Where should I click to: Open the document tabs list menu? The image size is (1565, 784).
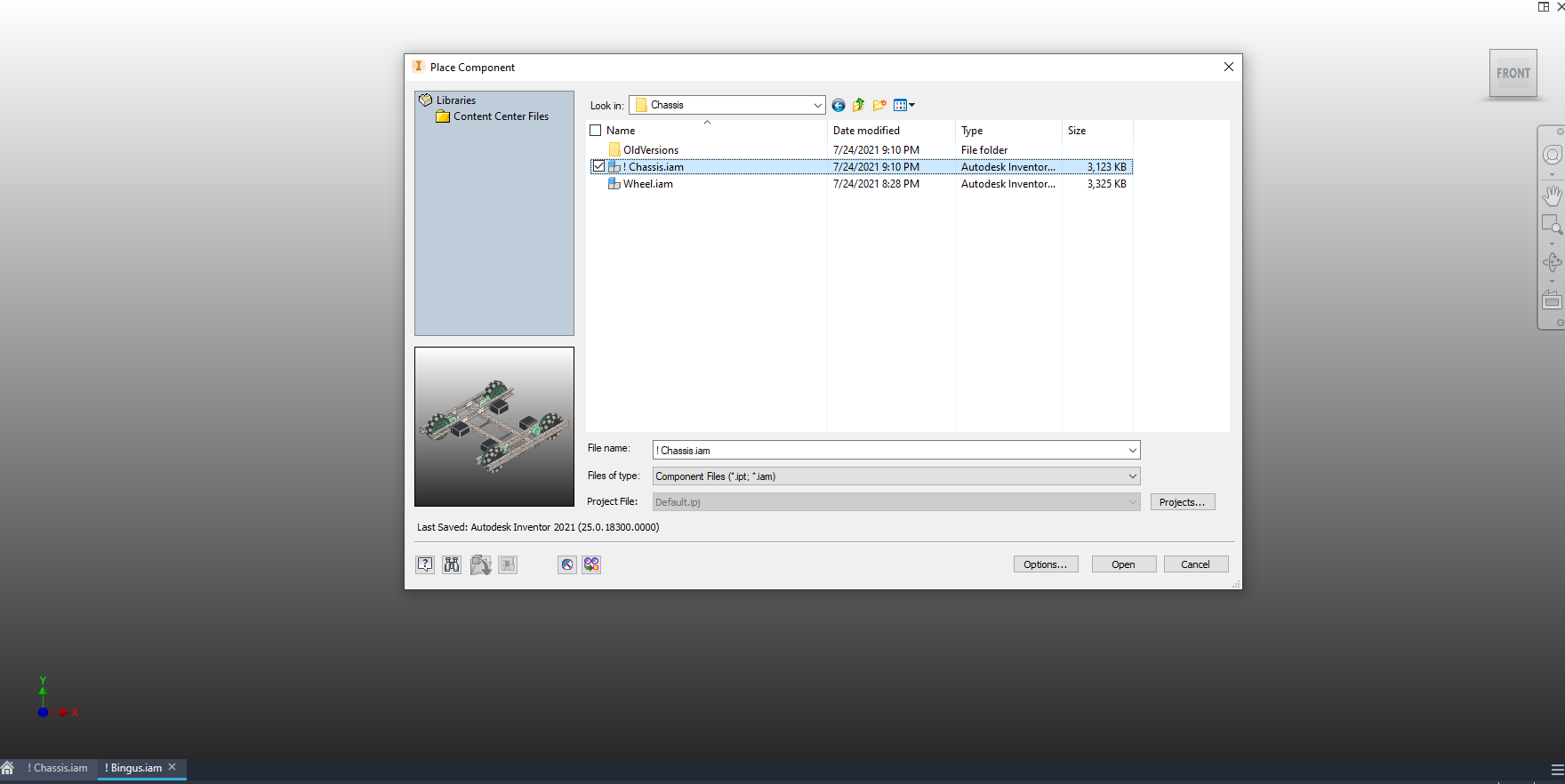pos(1557,769)
